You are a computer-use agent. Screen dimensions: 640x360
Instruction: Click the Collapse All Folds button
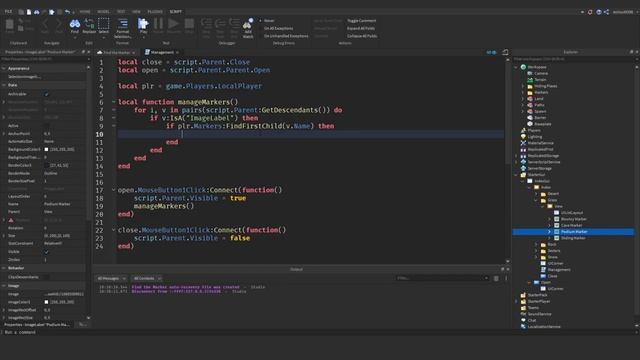(x=362, y=36)
